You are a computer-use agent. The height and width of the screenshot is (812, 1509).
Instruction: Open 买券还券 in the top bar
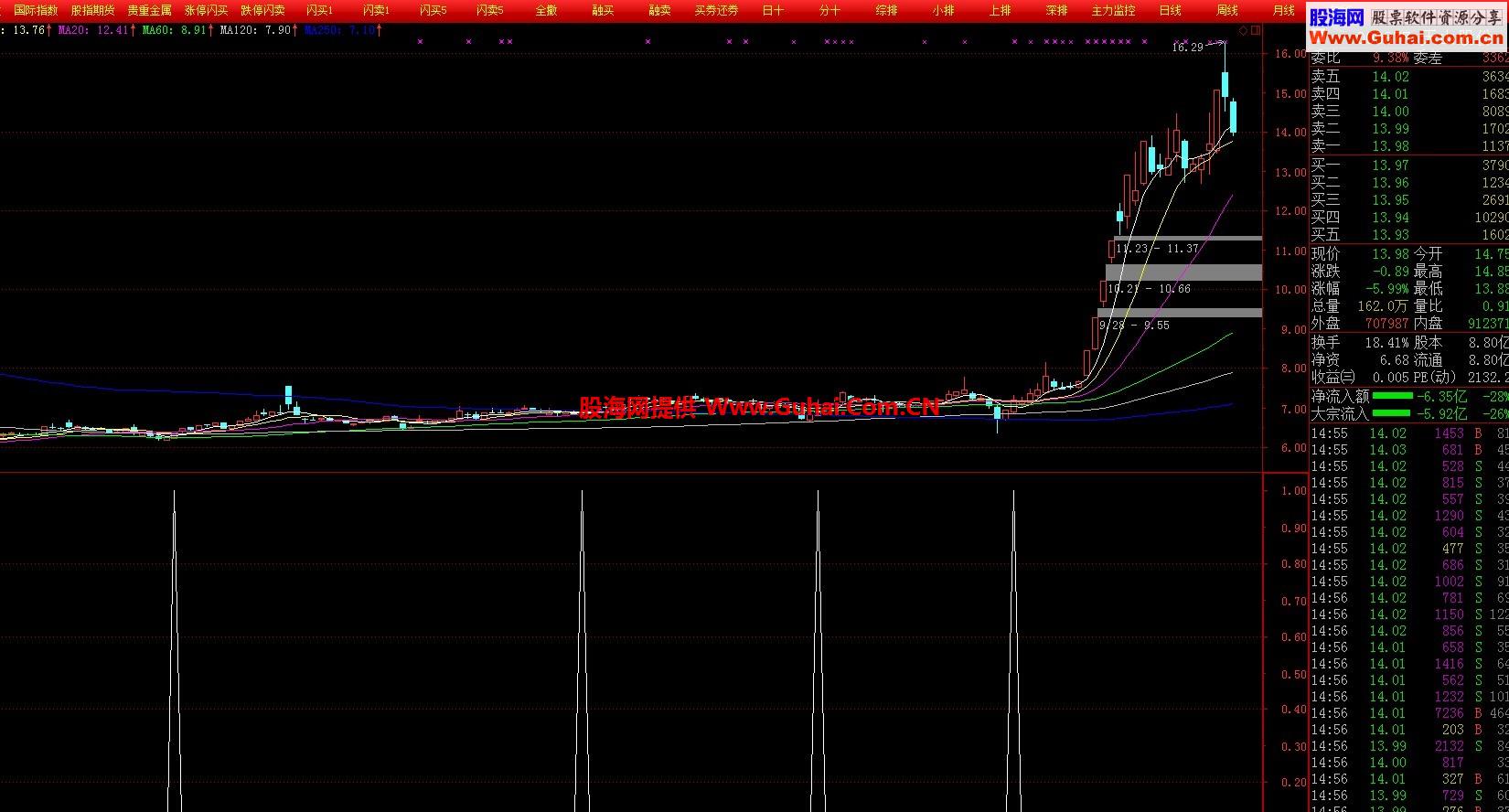coord(716,10)
